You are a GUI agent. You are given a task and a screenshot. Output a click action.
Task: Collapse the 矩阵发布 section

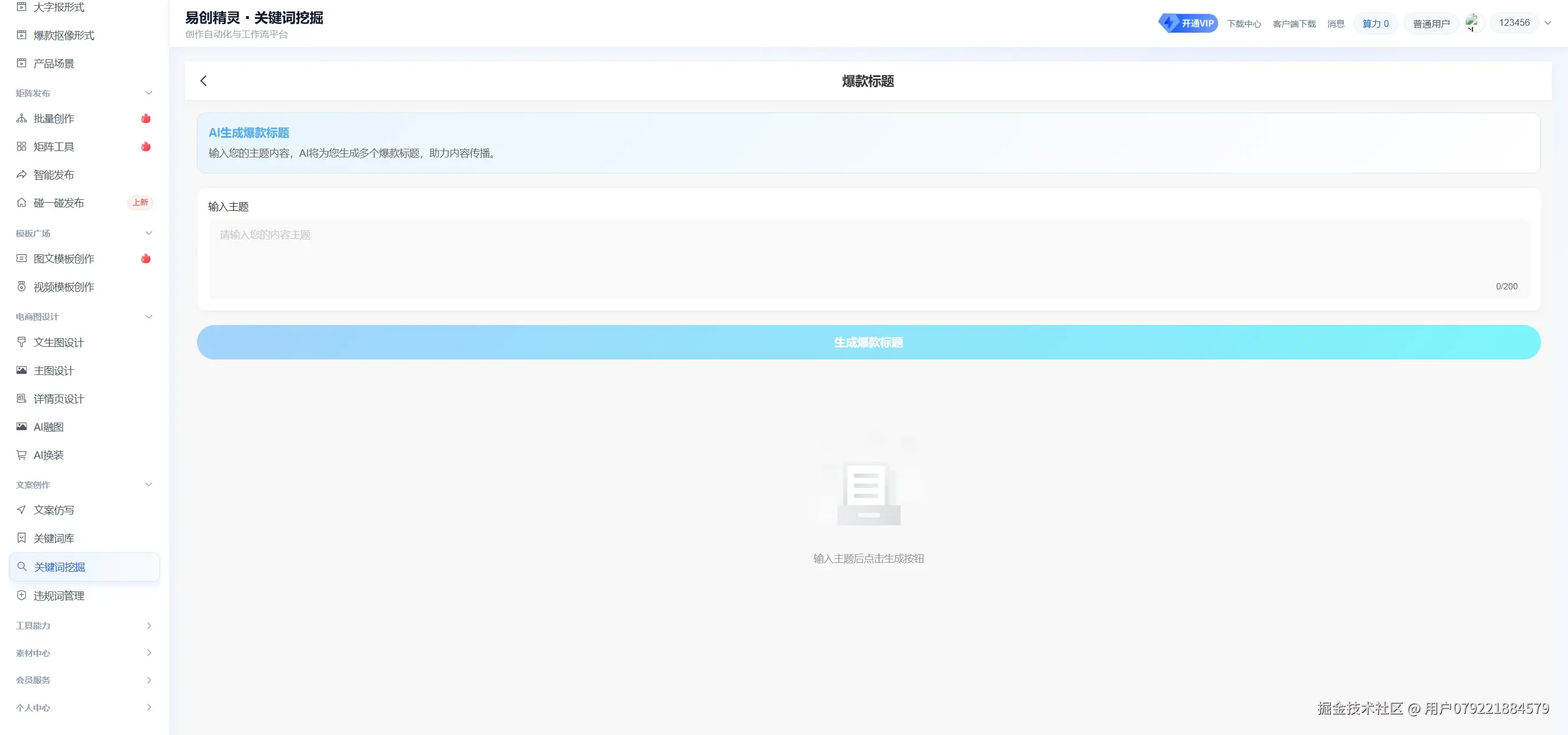[x=149, y=93]
